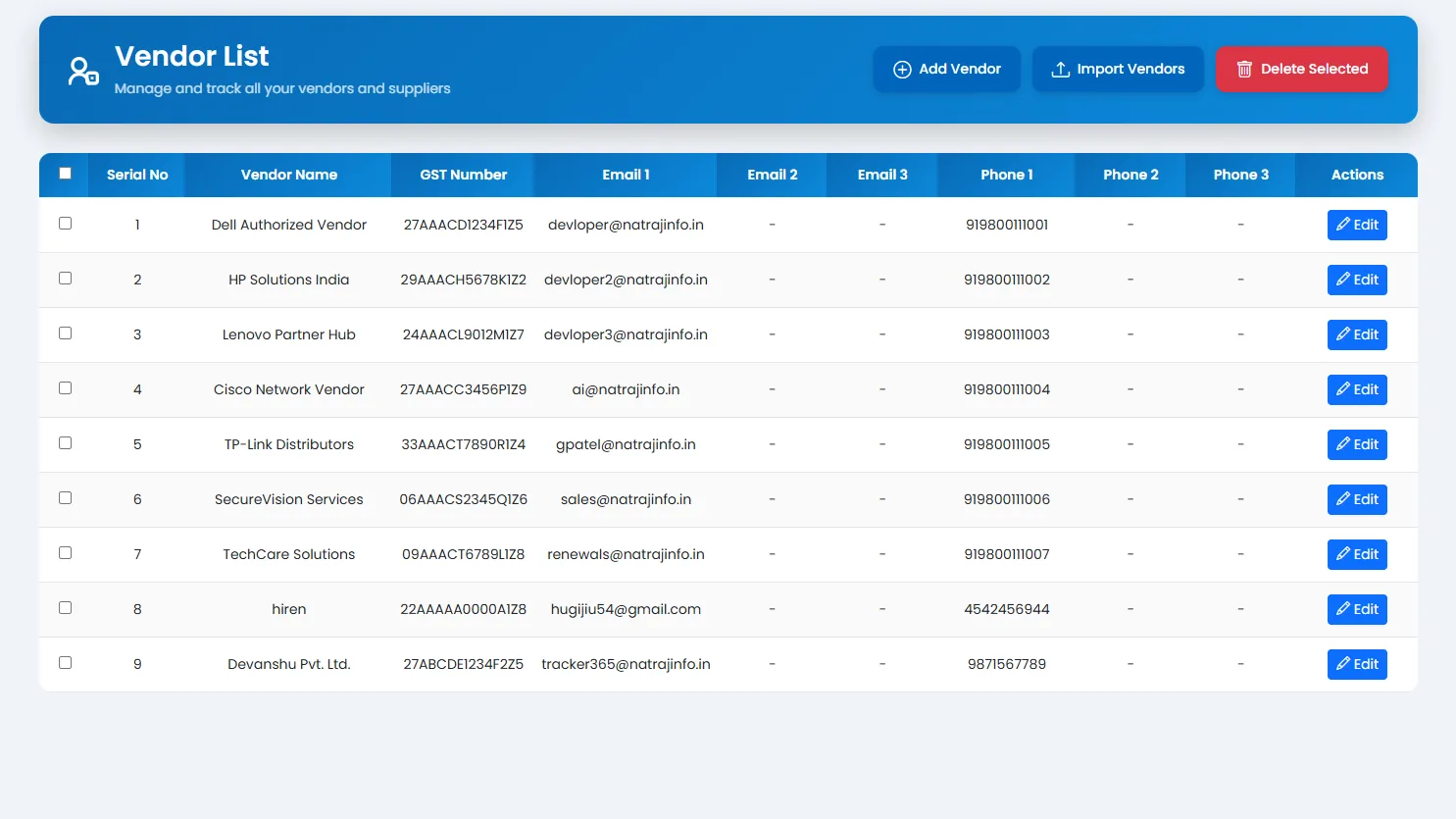
Task: Click the Email 3 column header
Action: 882,175
